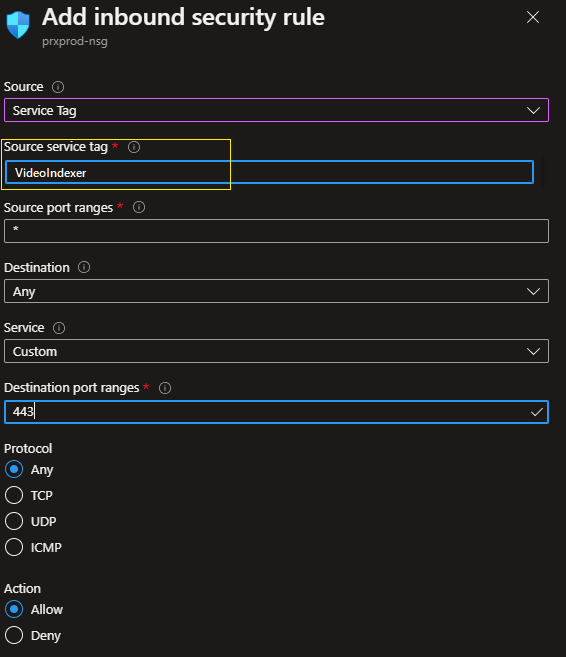This screenshot has width=566, height=657.
Task: Click the Azure shield security icon
Action: click(18, 25)
